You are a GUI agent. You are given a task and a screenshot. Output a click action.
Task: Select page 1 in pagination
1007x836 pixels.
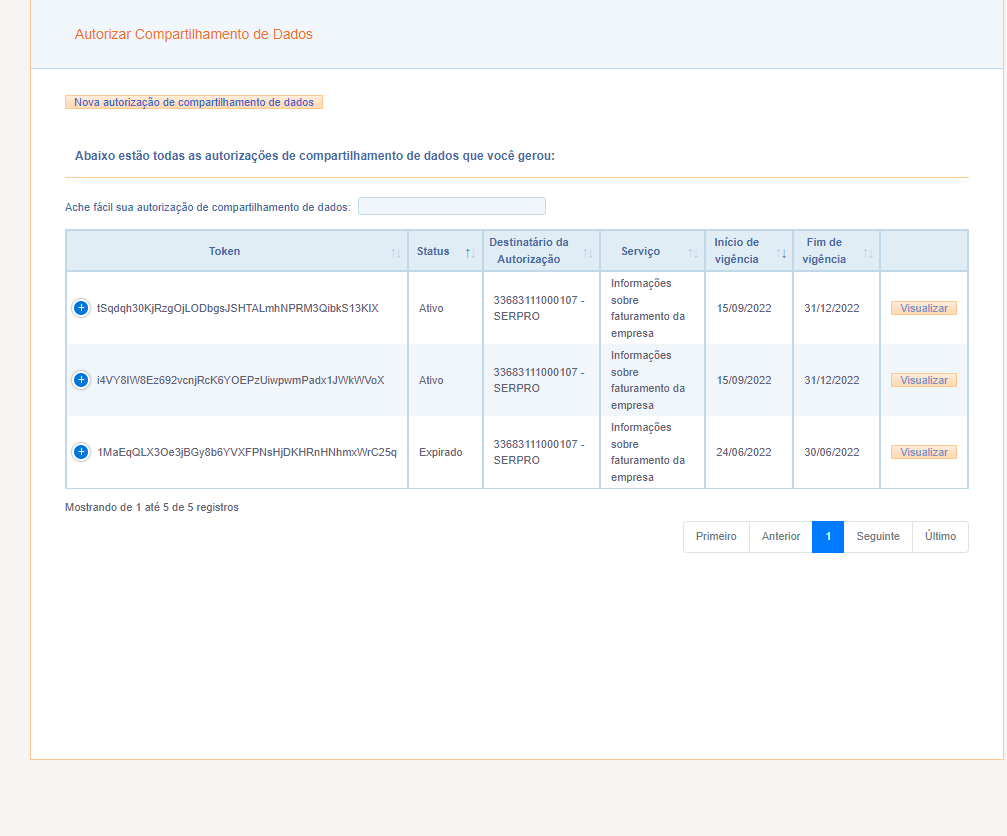(828, 537)
